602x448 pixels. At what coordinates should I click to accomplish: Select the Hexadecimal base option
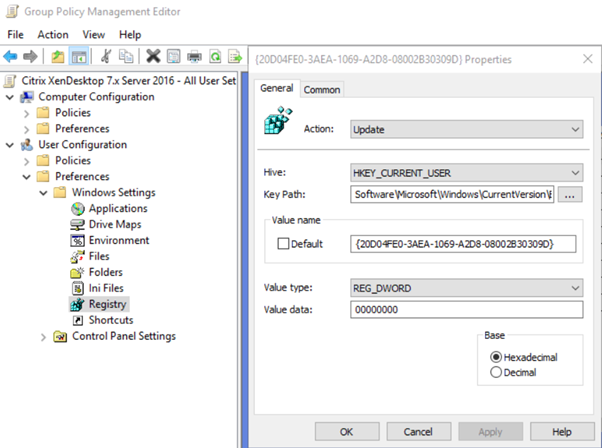[x=497, y=357]
